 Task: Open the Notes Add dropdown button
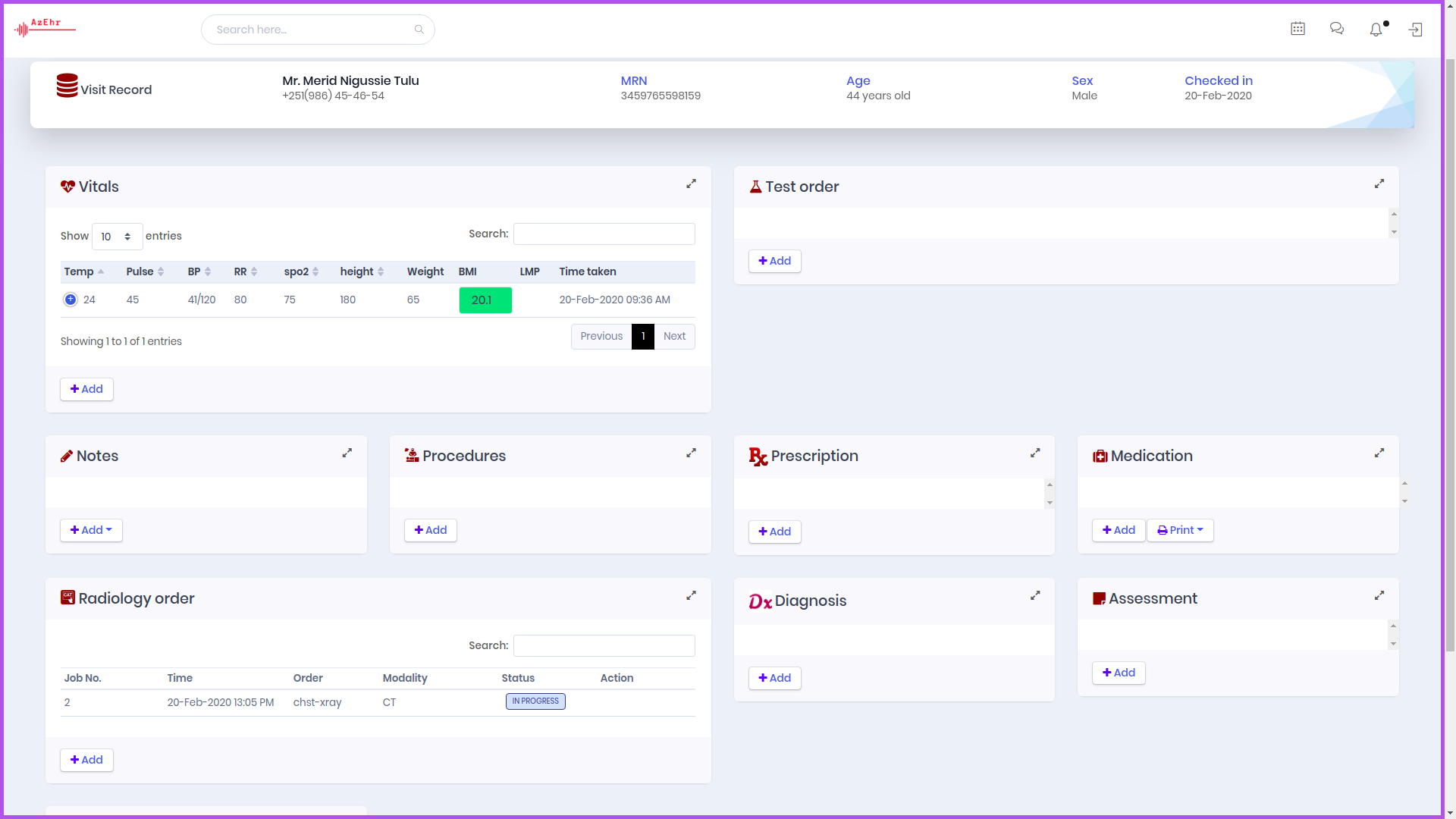(91, 530)
